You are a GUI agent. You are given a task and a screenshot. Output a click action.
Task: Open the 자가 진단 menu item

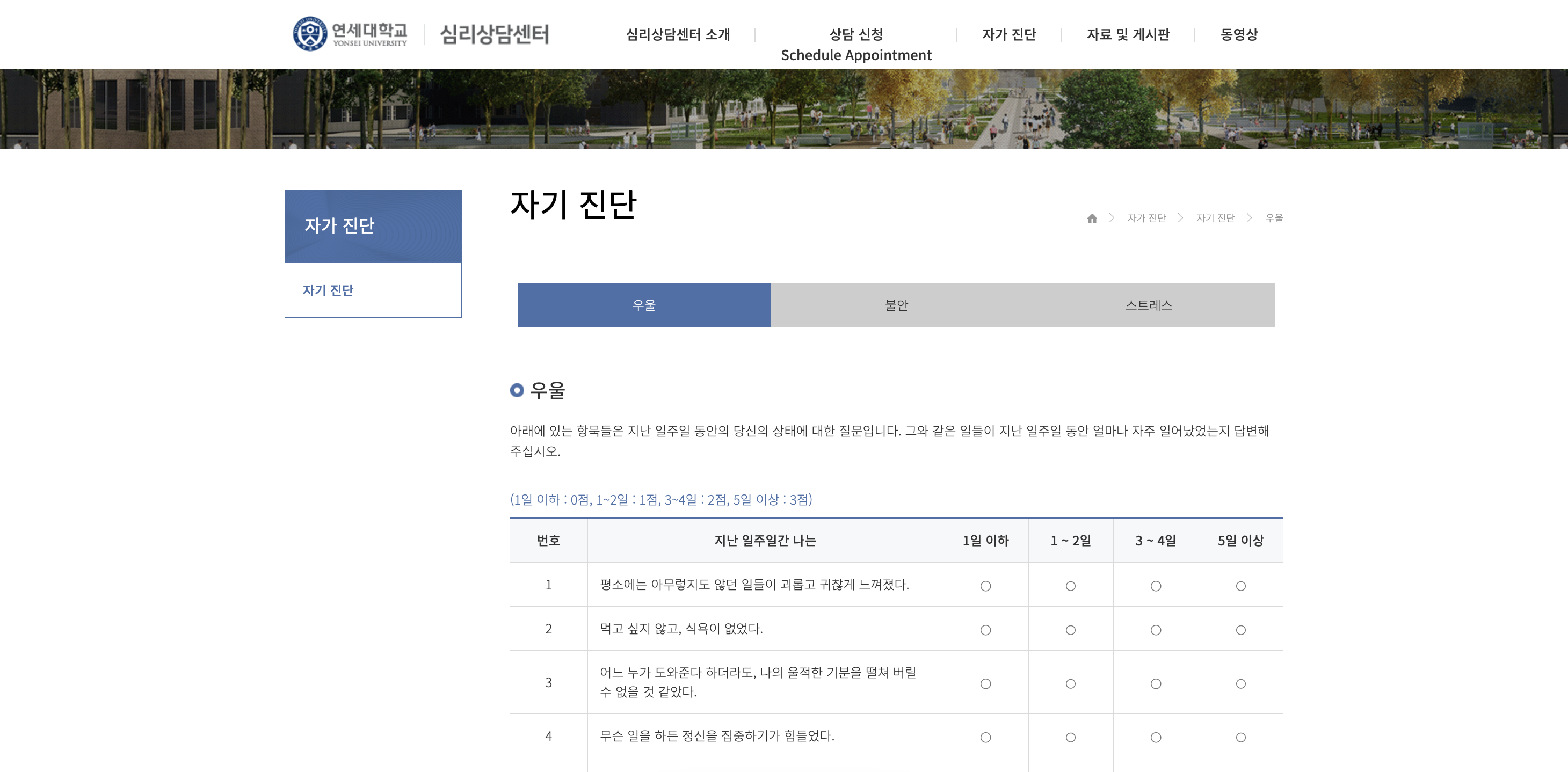pos(1009,35)
